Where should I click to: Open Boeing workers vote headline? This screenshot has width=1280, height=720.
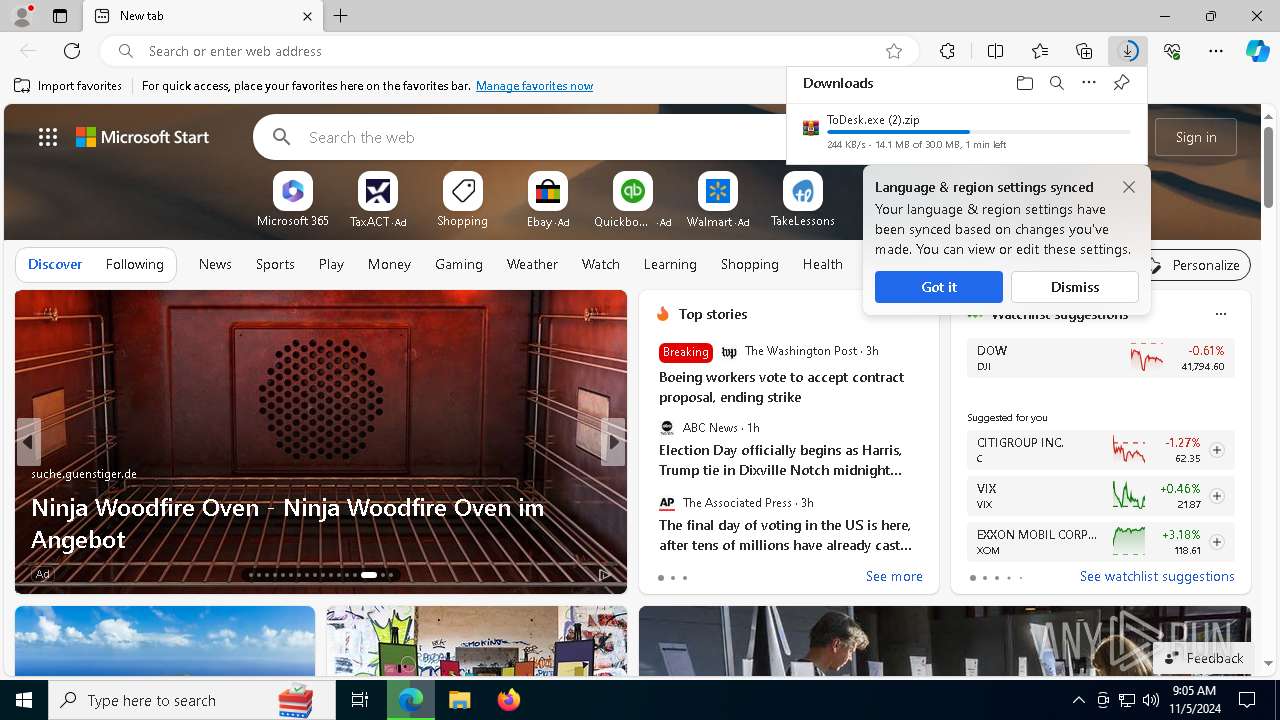click(x=781, y=387)
